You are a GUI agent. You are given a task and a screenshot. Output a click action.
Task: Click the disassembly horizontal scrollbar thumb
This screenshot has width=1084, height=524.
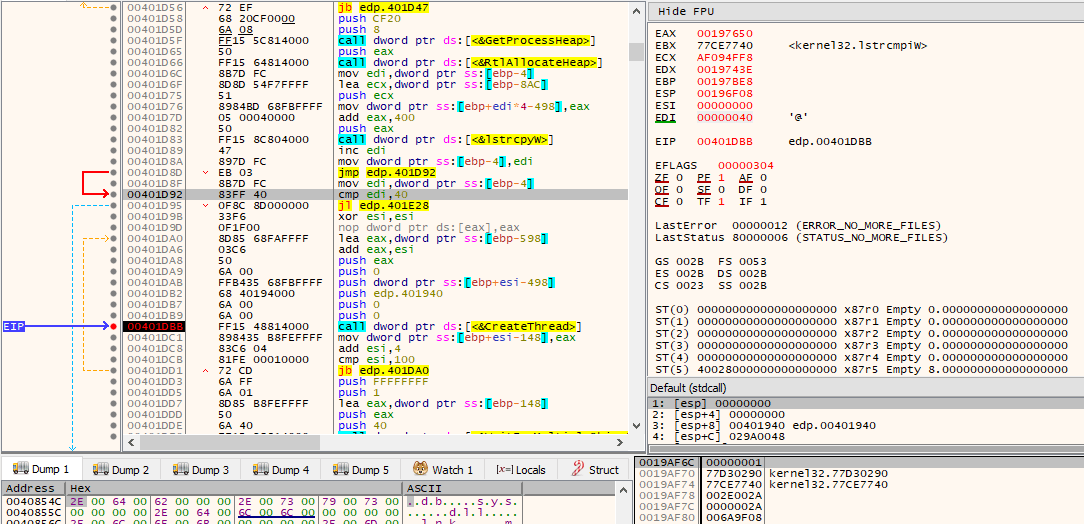coord(229,441)
